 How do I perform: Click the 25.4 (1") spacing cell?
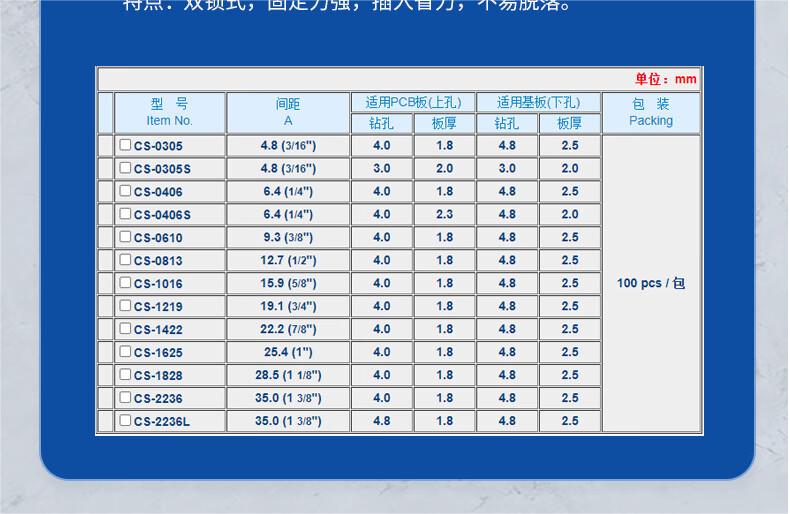(288, 352)
